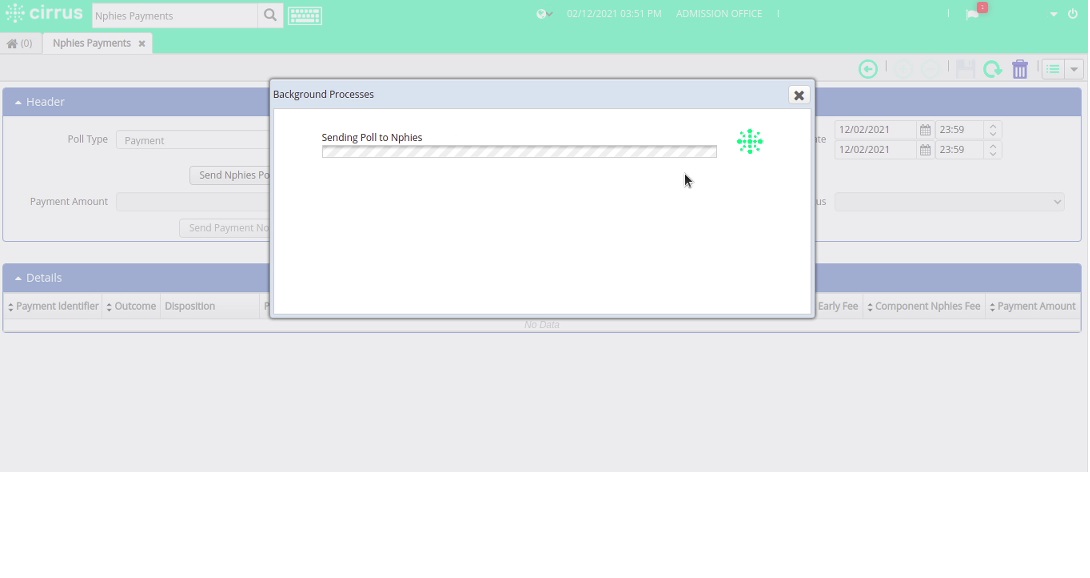Collapse the Header section

point(18,101)
